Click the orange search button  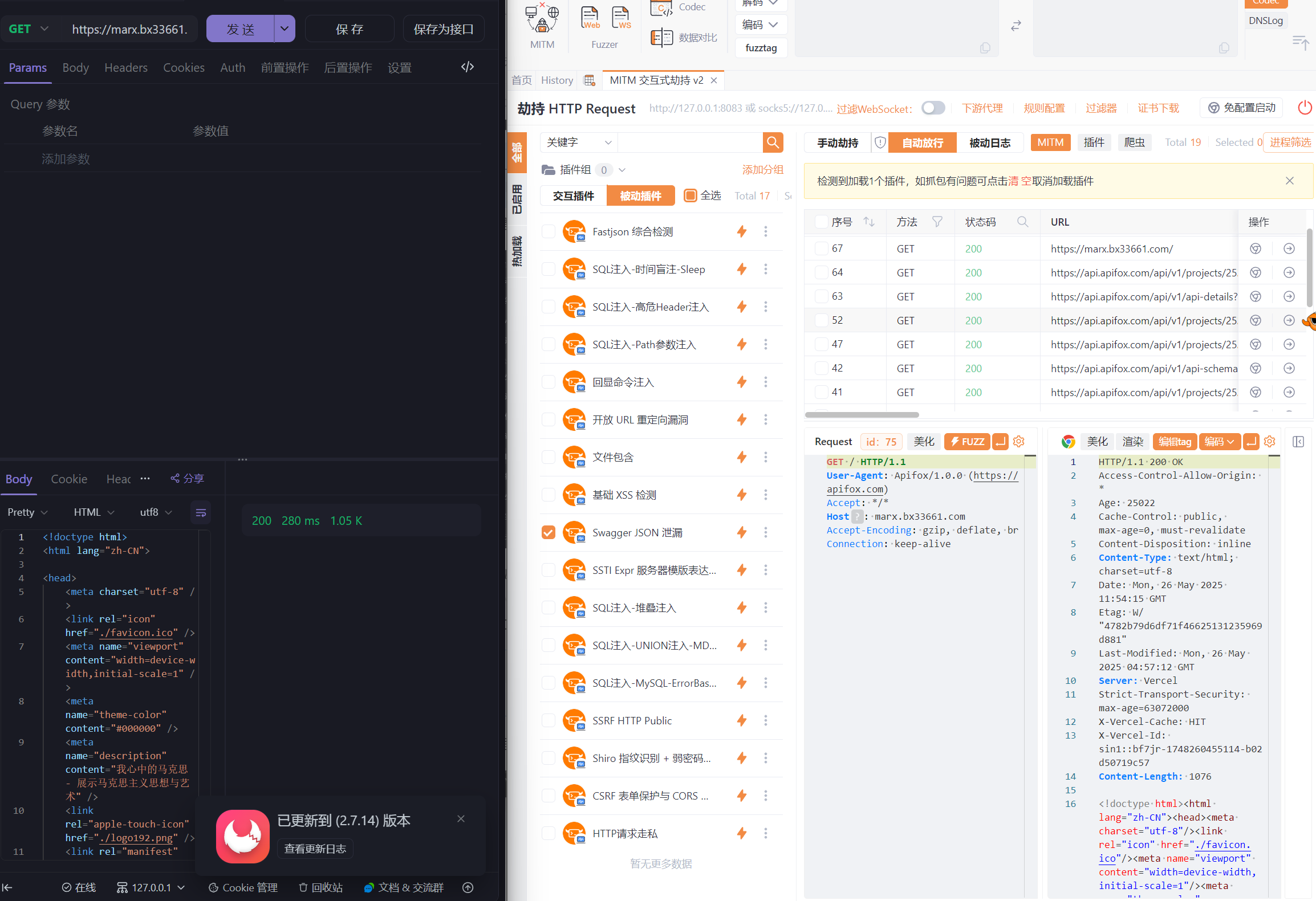(x=773, y=142)
